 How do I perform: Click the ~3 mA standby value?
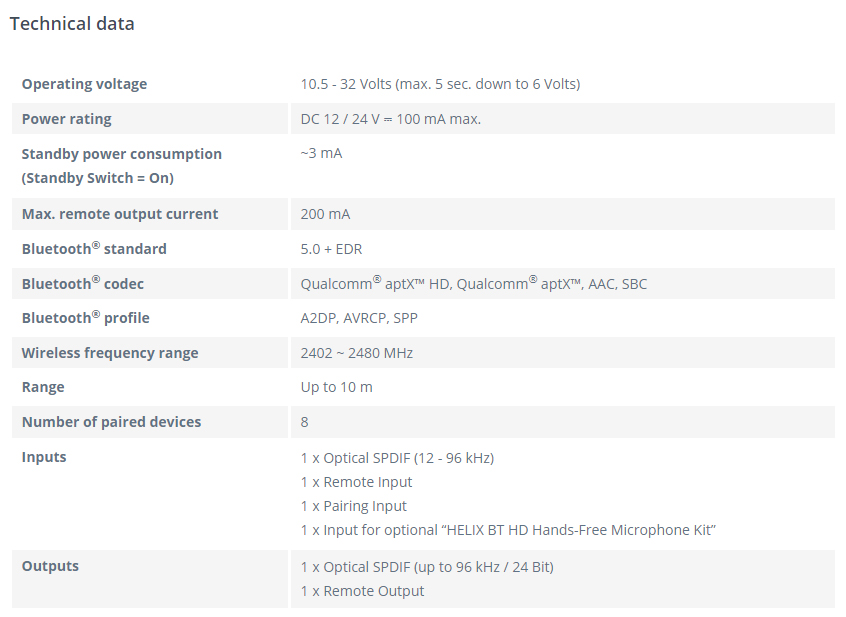pos(321,153)
